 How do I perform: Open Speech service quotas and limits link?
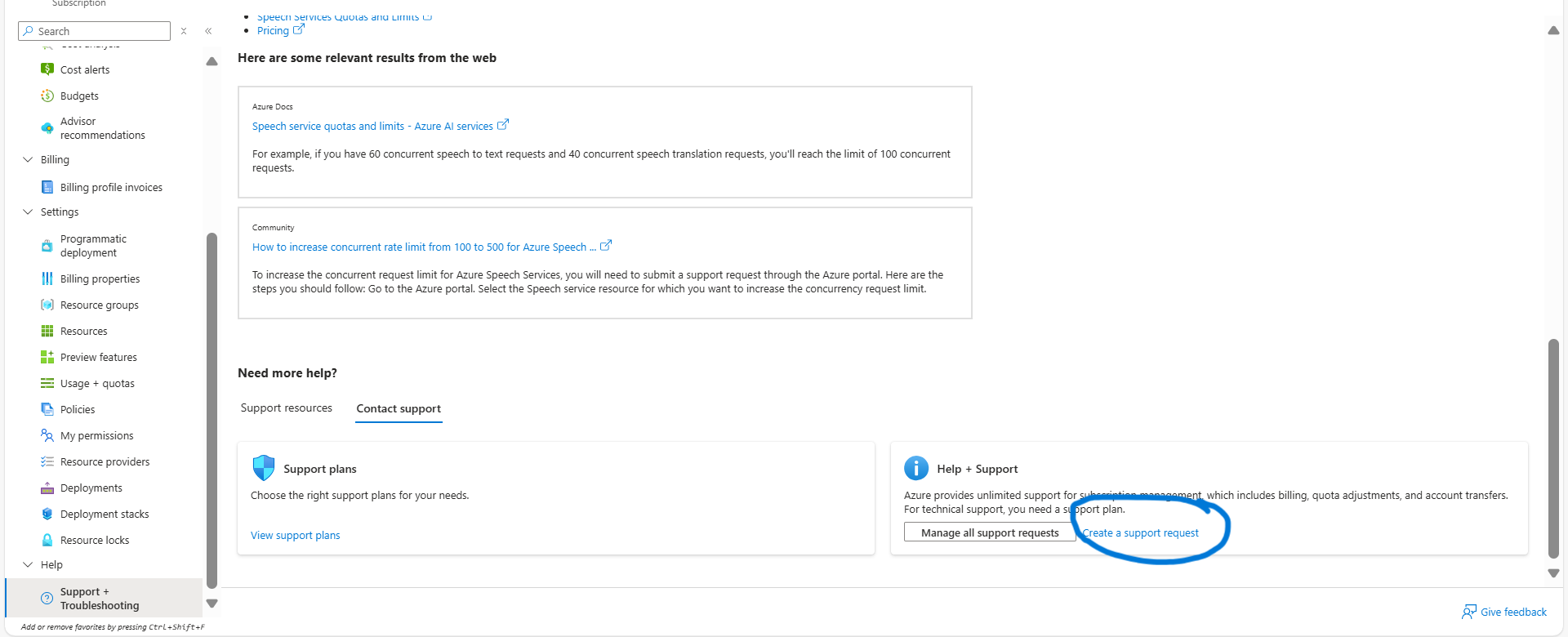372,126
